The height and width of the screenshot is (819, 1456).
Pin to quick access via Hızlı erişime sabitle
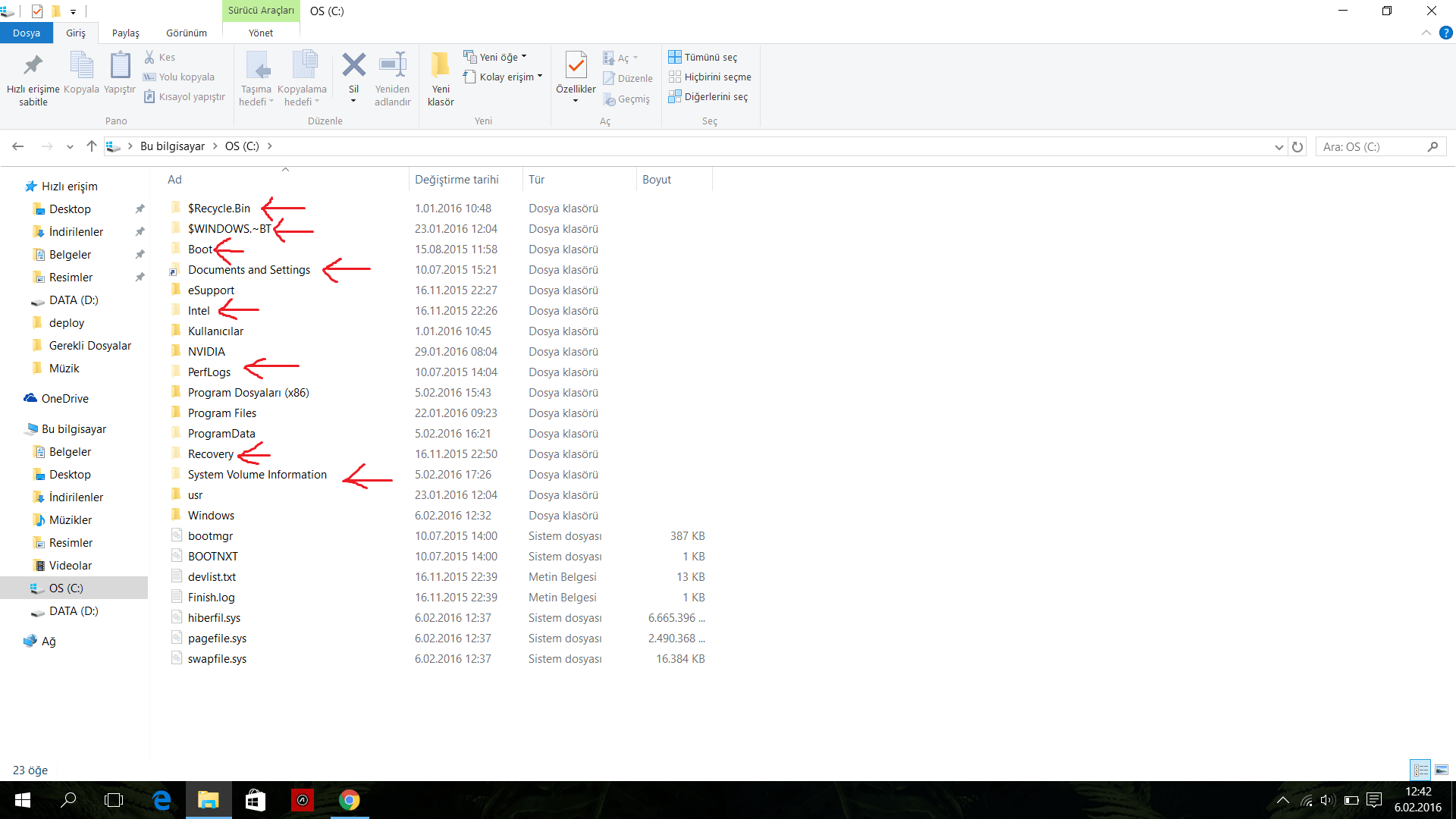coord(33,66)
